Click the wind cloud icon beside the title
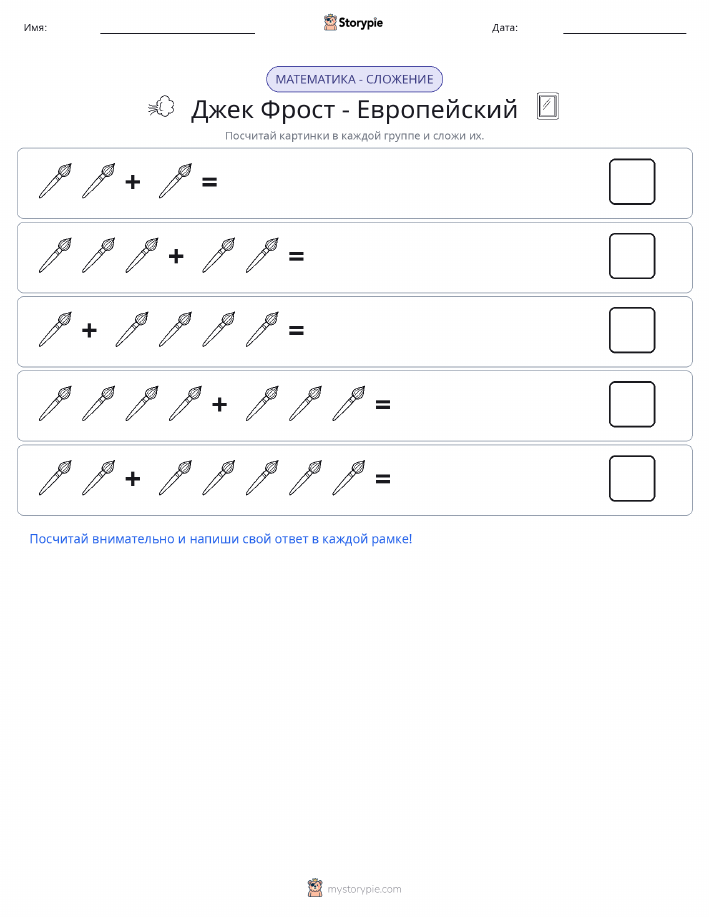 [x=161, y=107]
